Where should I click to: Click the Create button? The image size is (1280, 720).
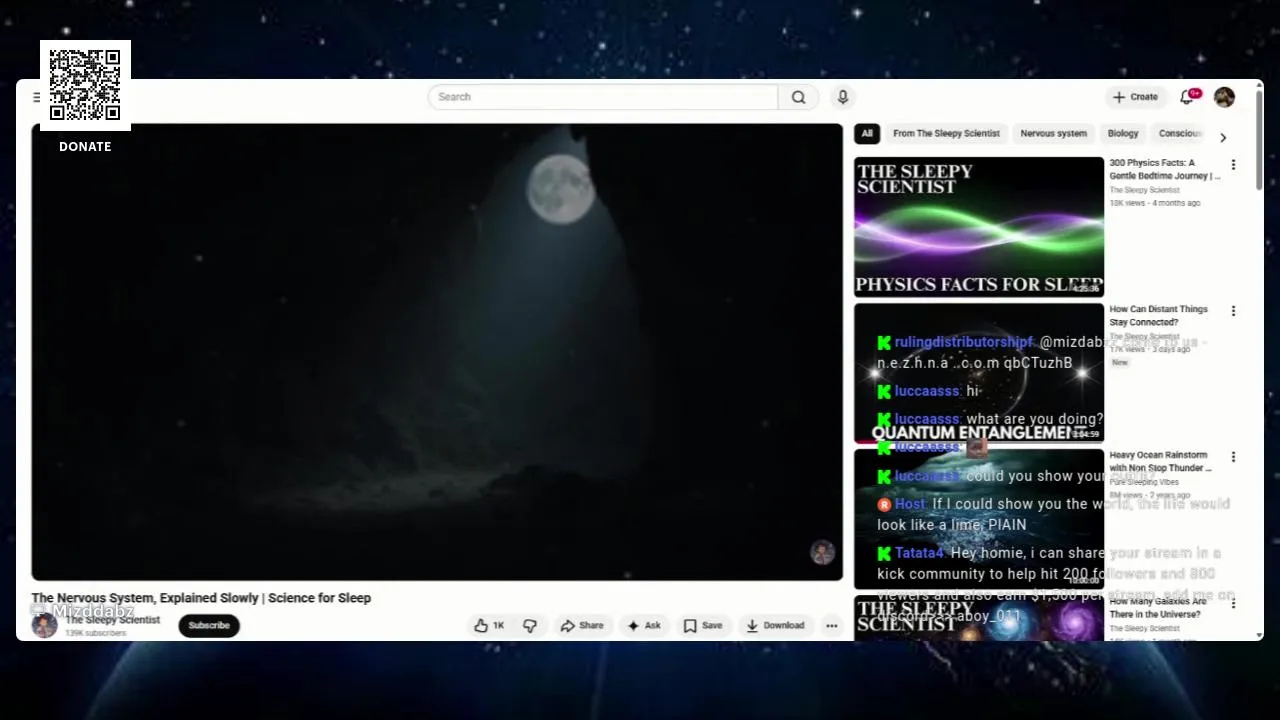click(1135, 97)
